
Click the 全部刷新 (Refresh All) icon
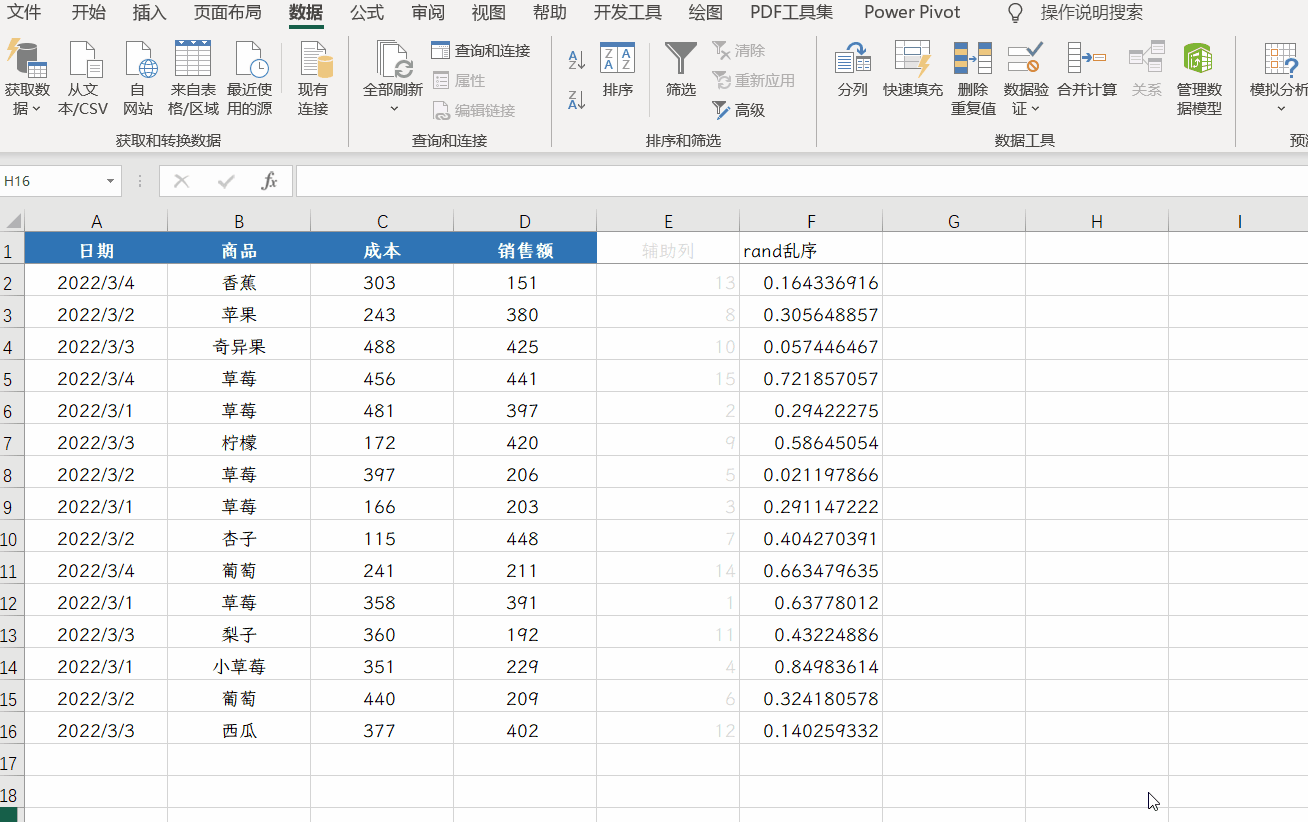pos(393,60)
